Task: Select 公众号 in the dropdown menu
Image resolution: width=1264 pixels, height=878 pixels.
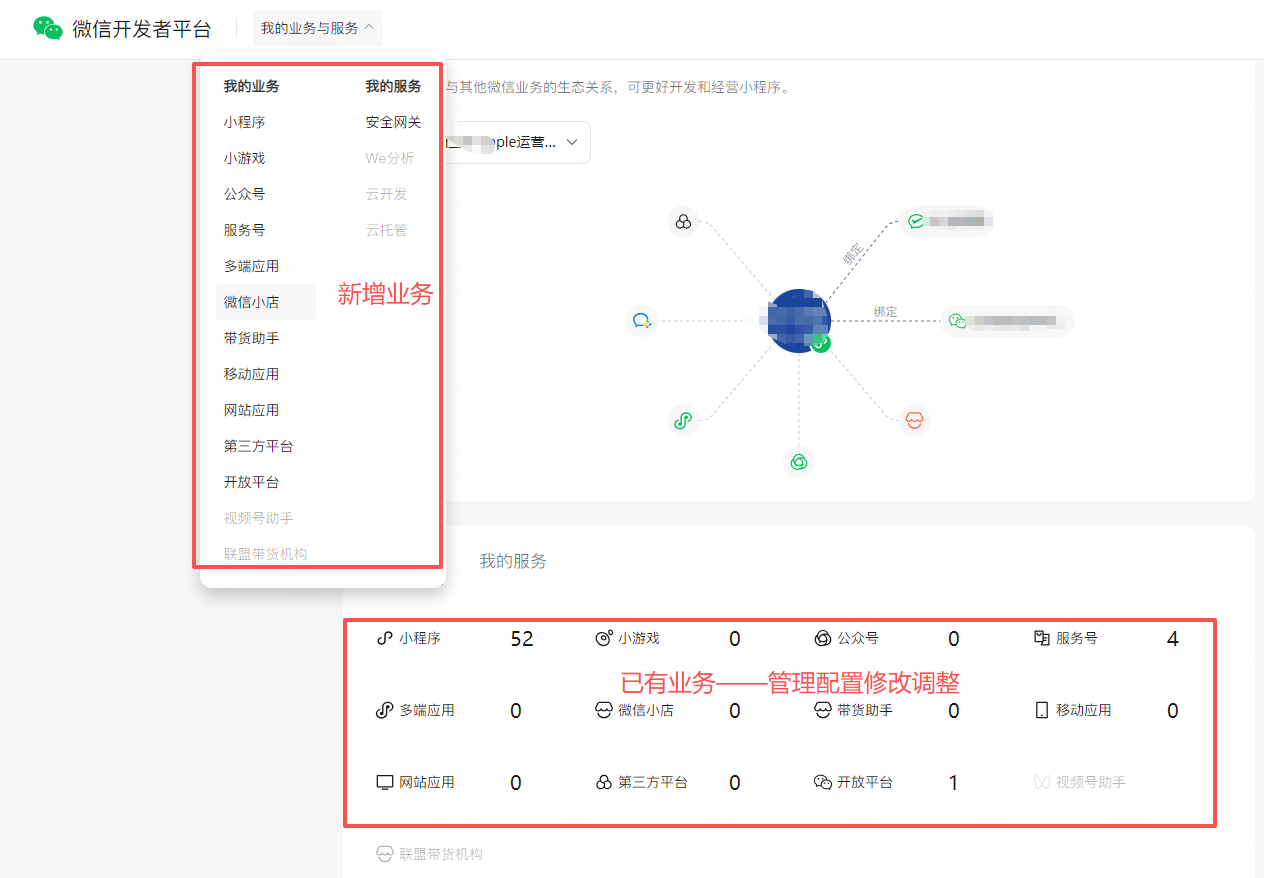Action: click(245, 194)
